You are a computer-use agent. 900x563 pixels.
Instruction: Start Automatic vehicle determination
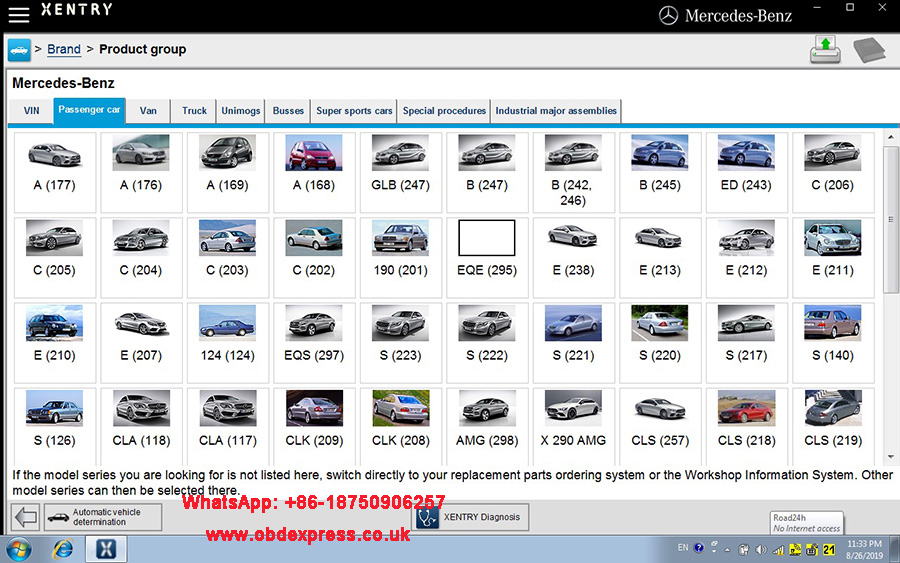pyautogui.click(x=103, y=517)
